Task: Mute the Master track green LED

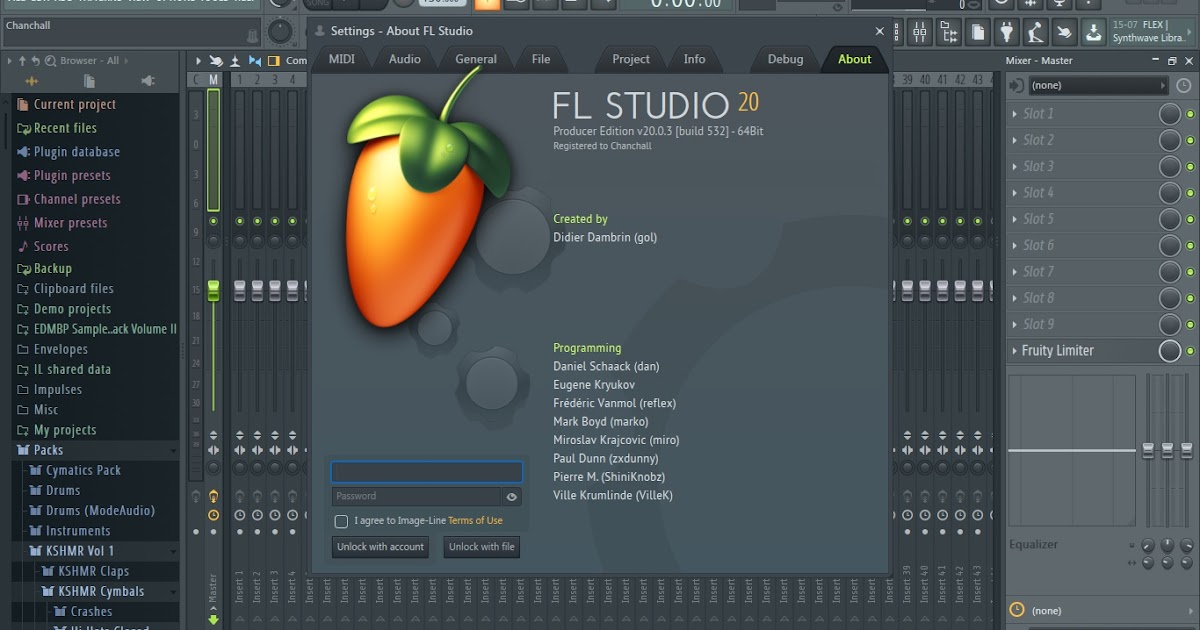Action: coord(213,221)
